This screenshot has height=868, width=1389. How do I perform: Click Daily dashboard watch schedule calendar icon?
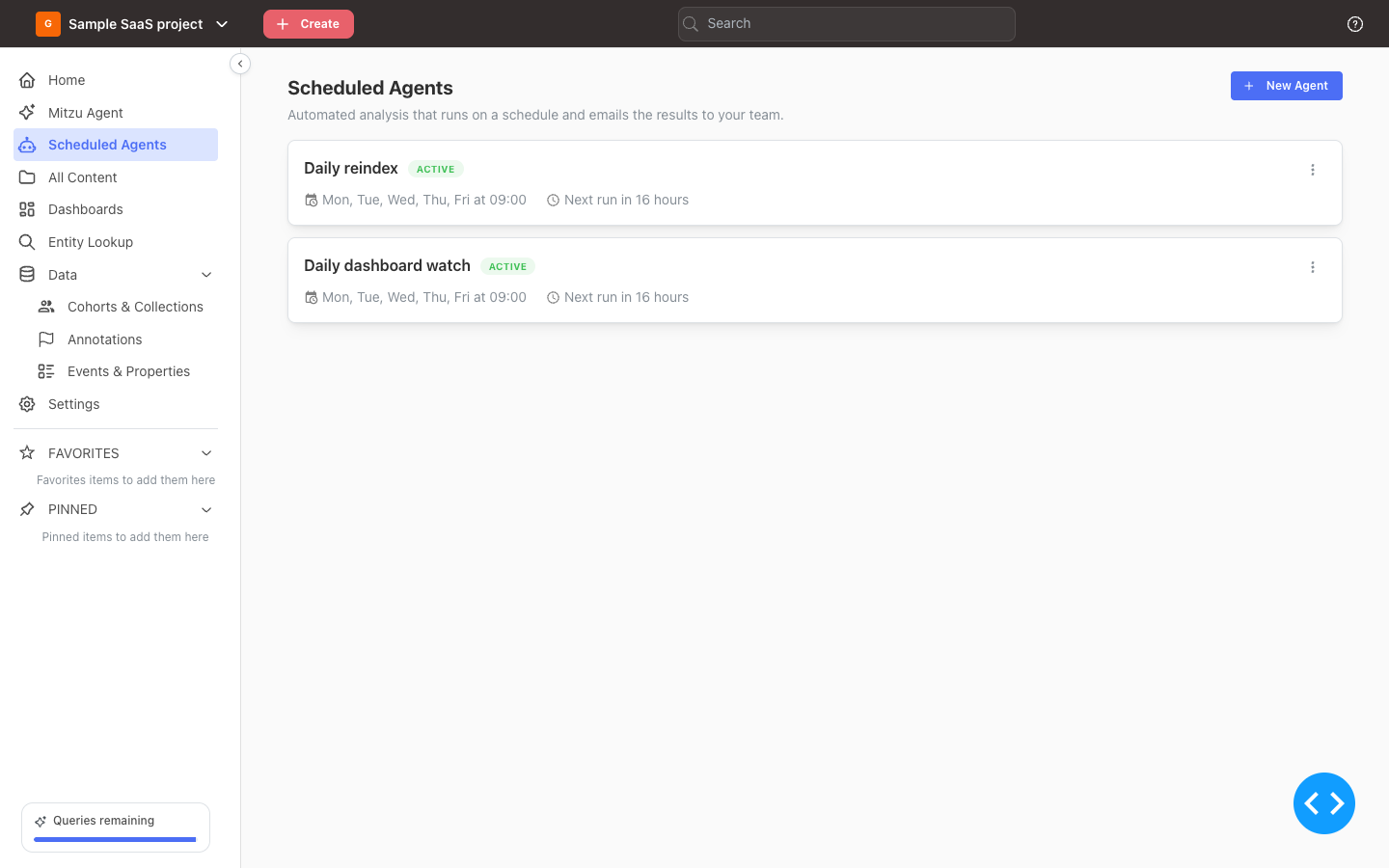coord(311,298)
